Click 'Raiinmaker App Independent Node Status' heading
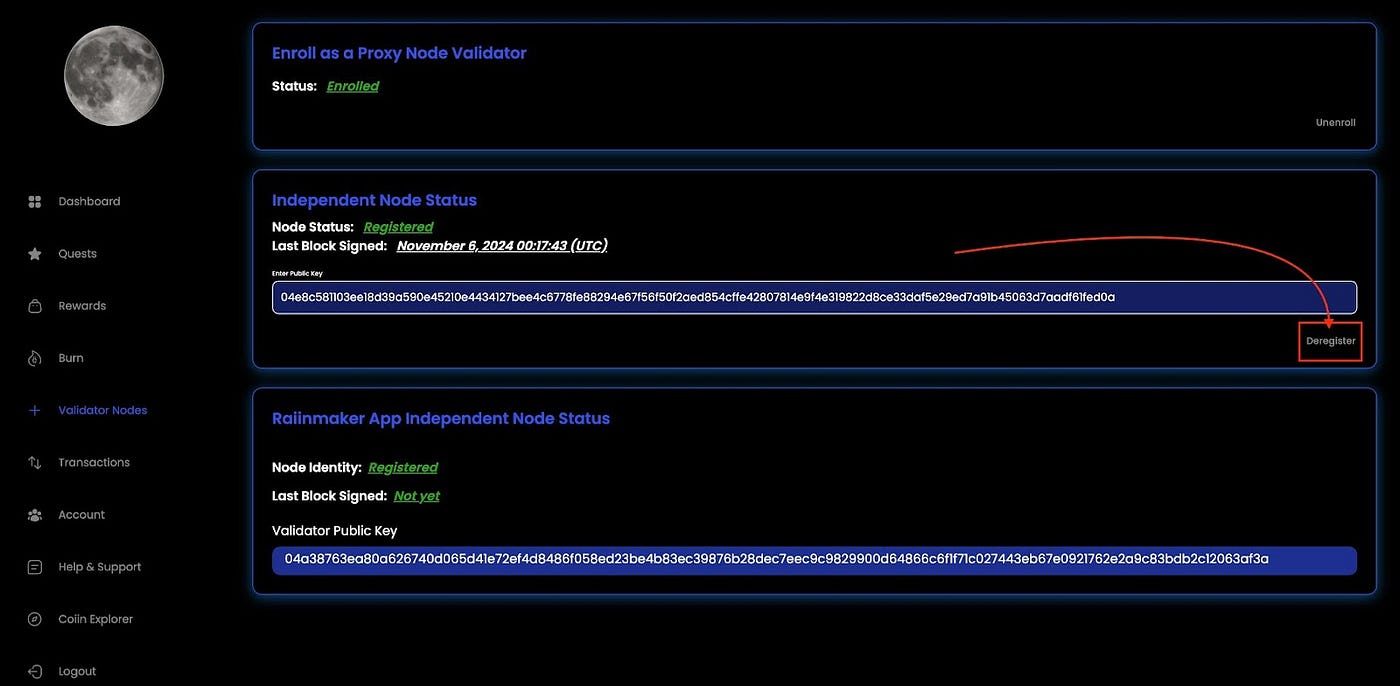The image size is (1400, 686). pyautogui.click(x=441, y=418)
